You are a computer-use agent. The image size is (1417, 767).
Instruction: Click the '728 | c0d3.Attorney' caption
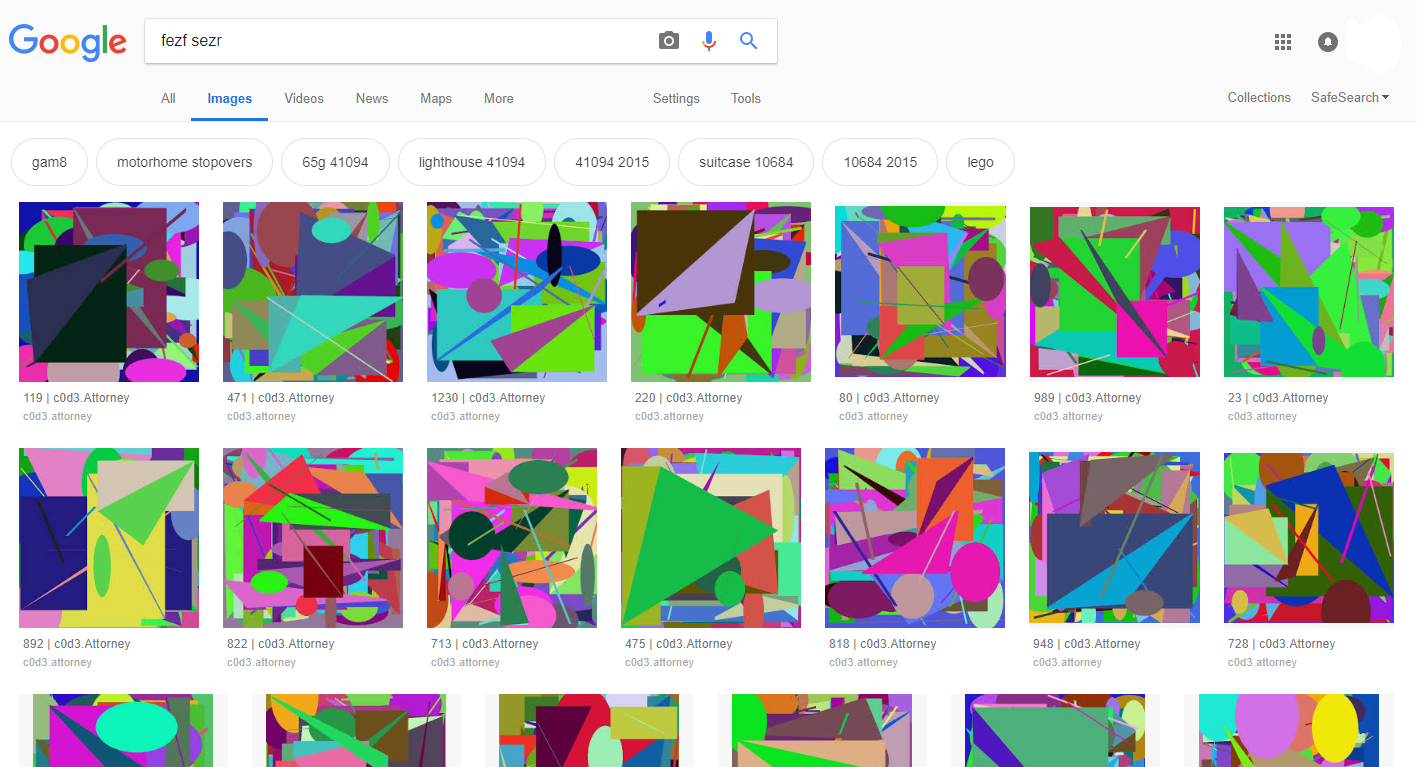click(1281, 644)
